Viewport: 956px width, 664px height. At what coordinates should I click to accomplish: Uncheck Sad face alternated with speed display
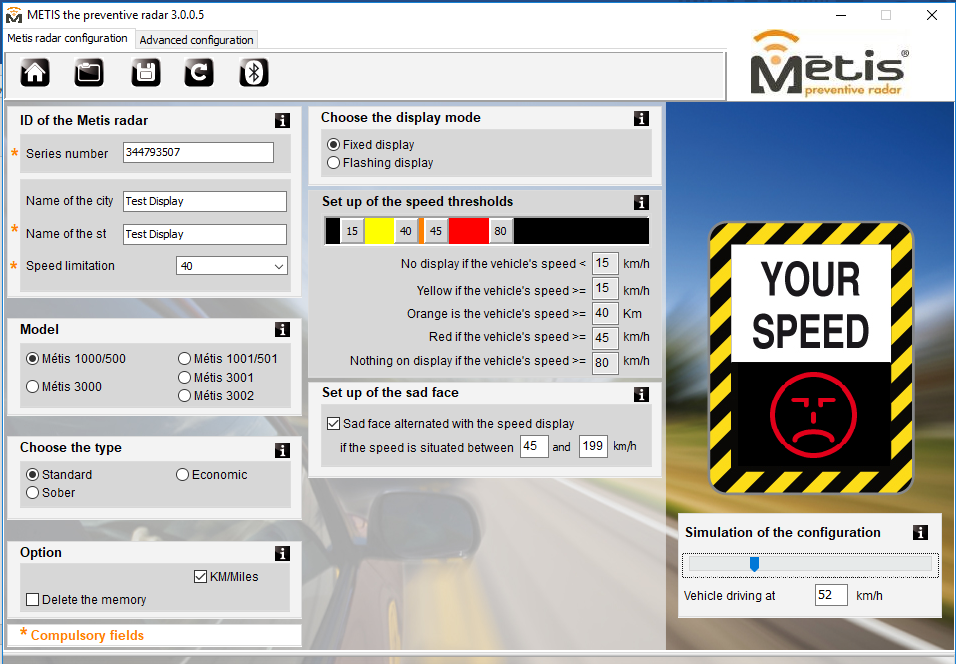334,424
